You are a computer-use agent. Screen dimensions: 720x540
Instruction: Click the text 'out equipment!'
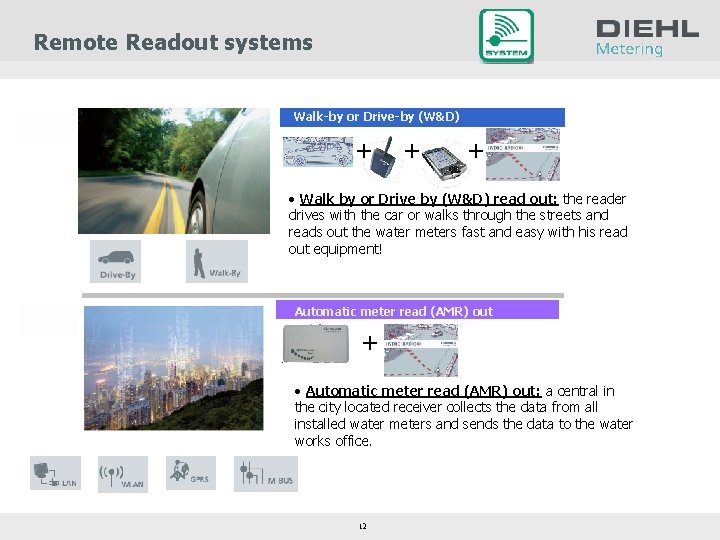click(335, 249)
